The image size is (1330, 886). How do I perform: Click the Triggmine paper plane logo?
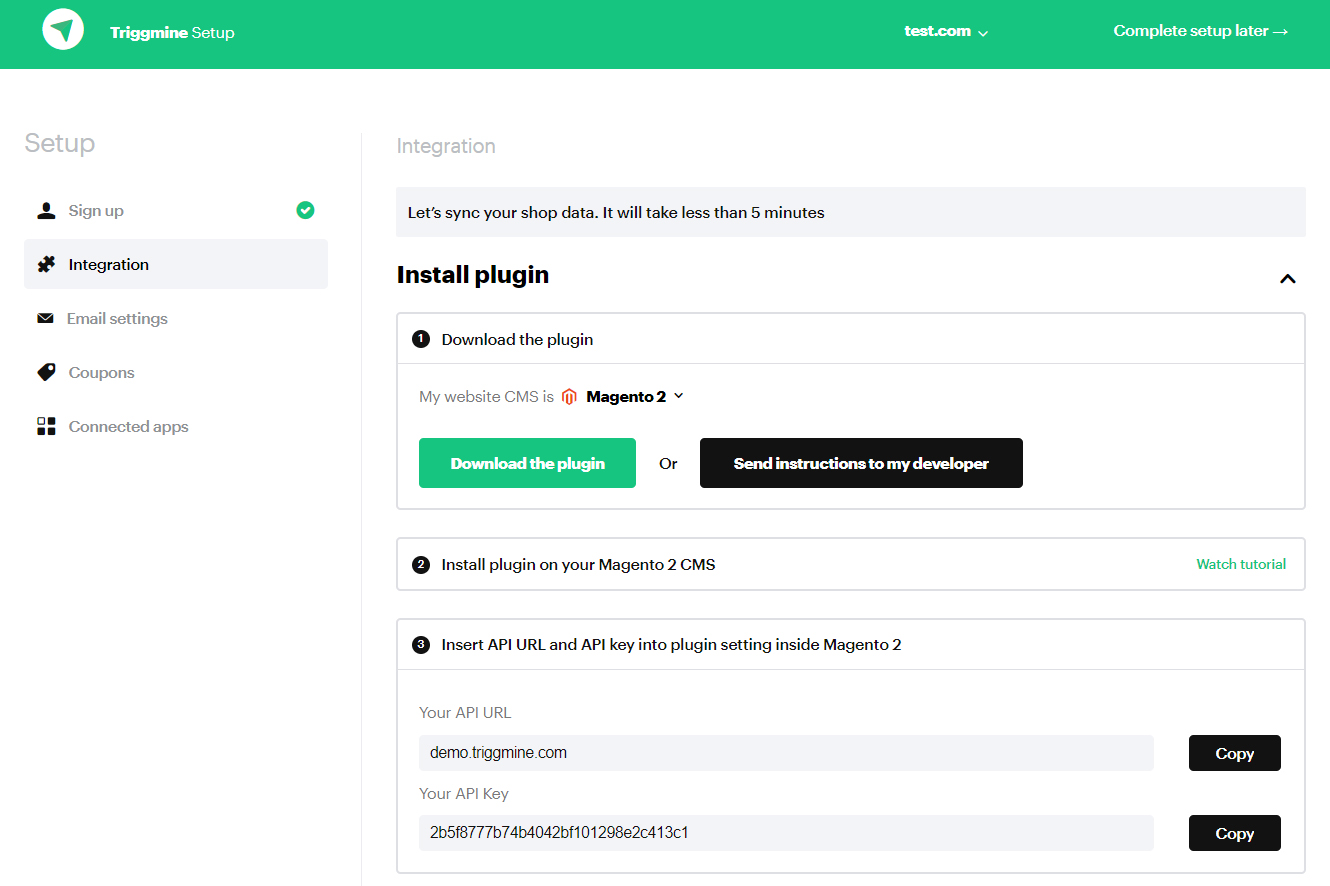click(x=63, y=30)
